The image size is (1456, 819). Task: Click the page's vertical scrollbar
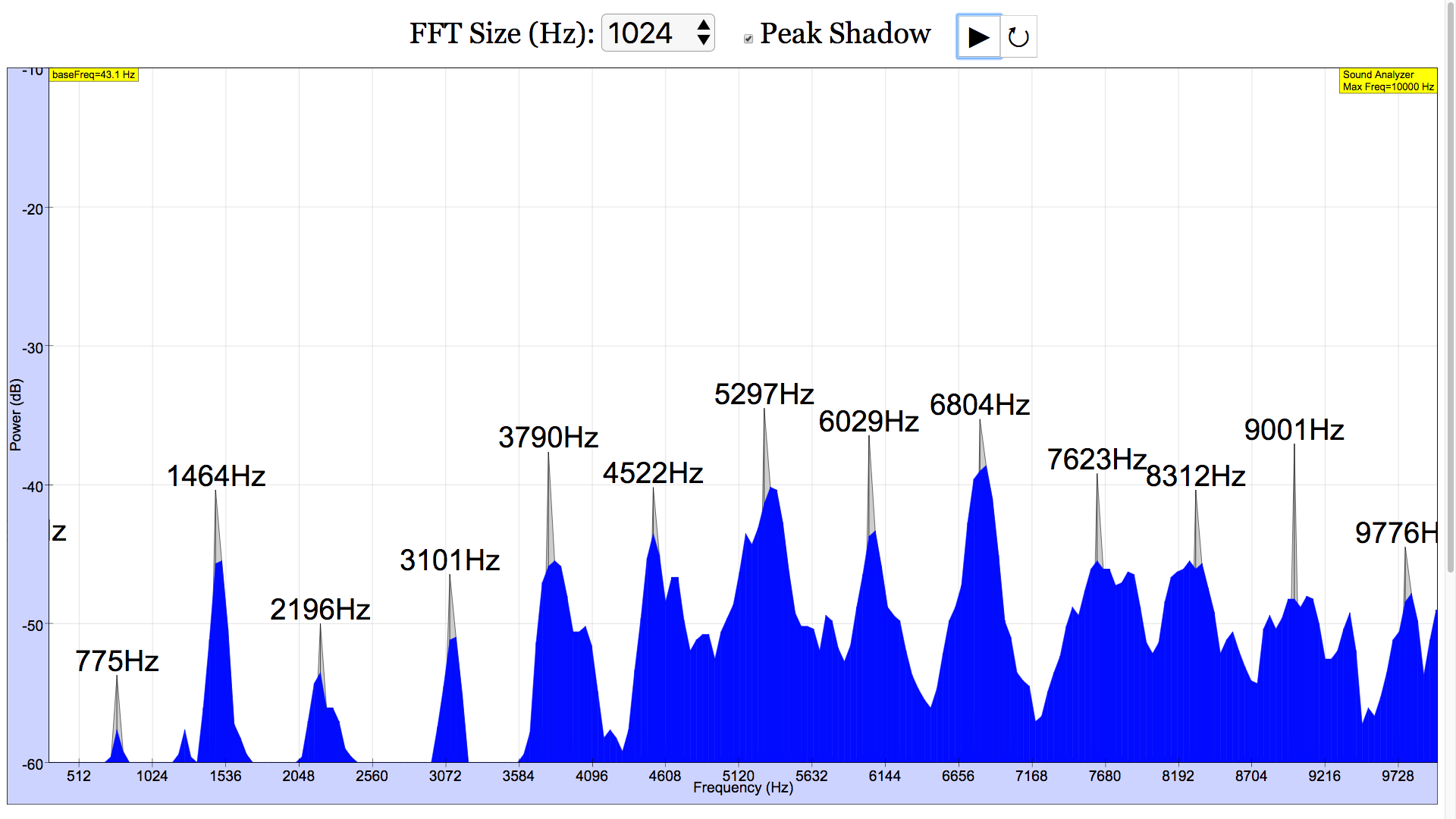click(1450, 303)
